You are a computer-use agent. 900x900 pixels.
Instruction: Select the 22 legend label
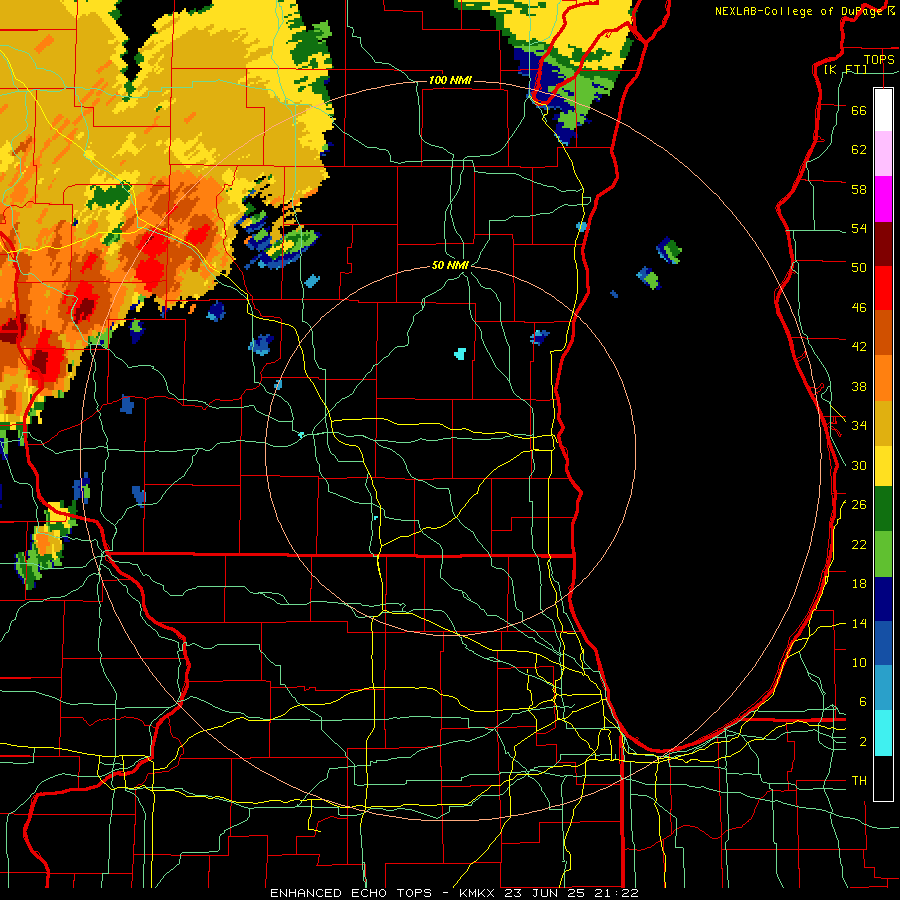click(x=859, y=545)
